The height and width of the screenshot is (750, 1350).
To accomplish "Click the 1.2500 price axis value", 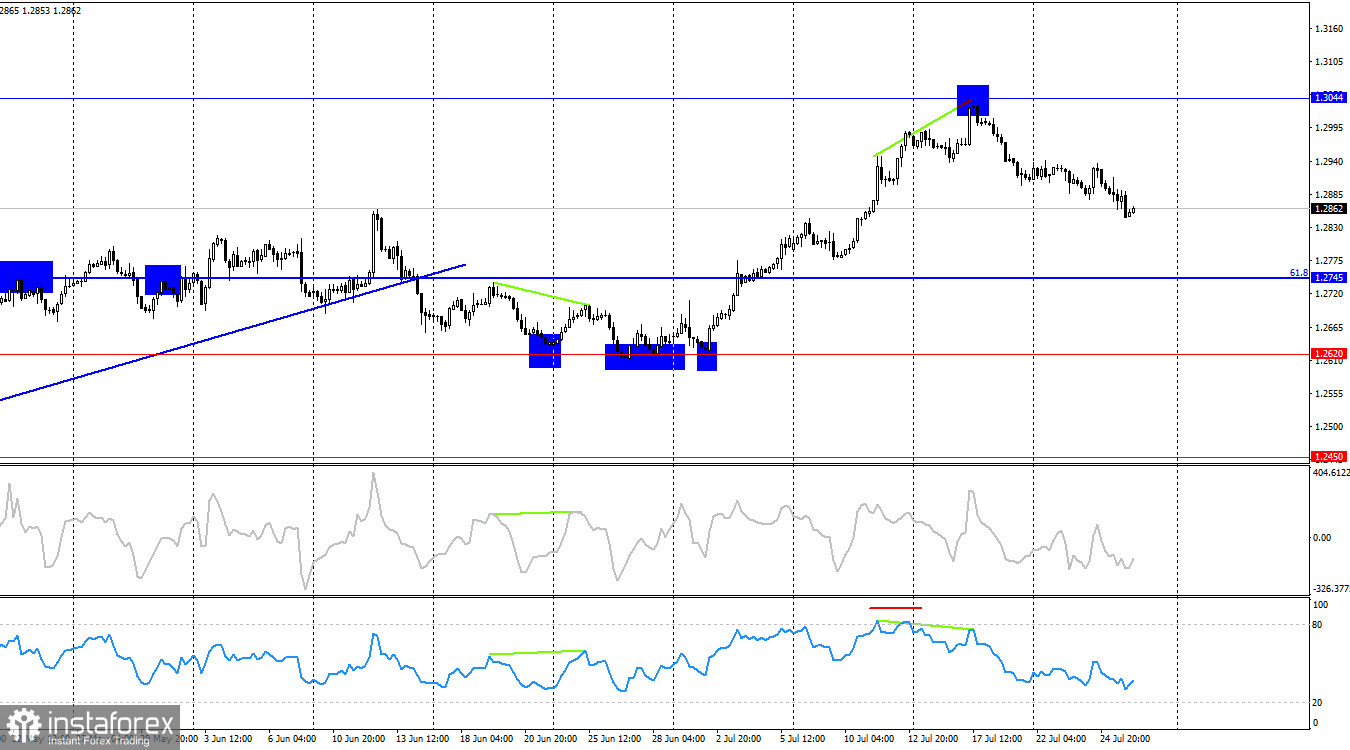I will [1329, 426].
